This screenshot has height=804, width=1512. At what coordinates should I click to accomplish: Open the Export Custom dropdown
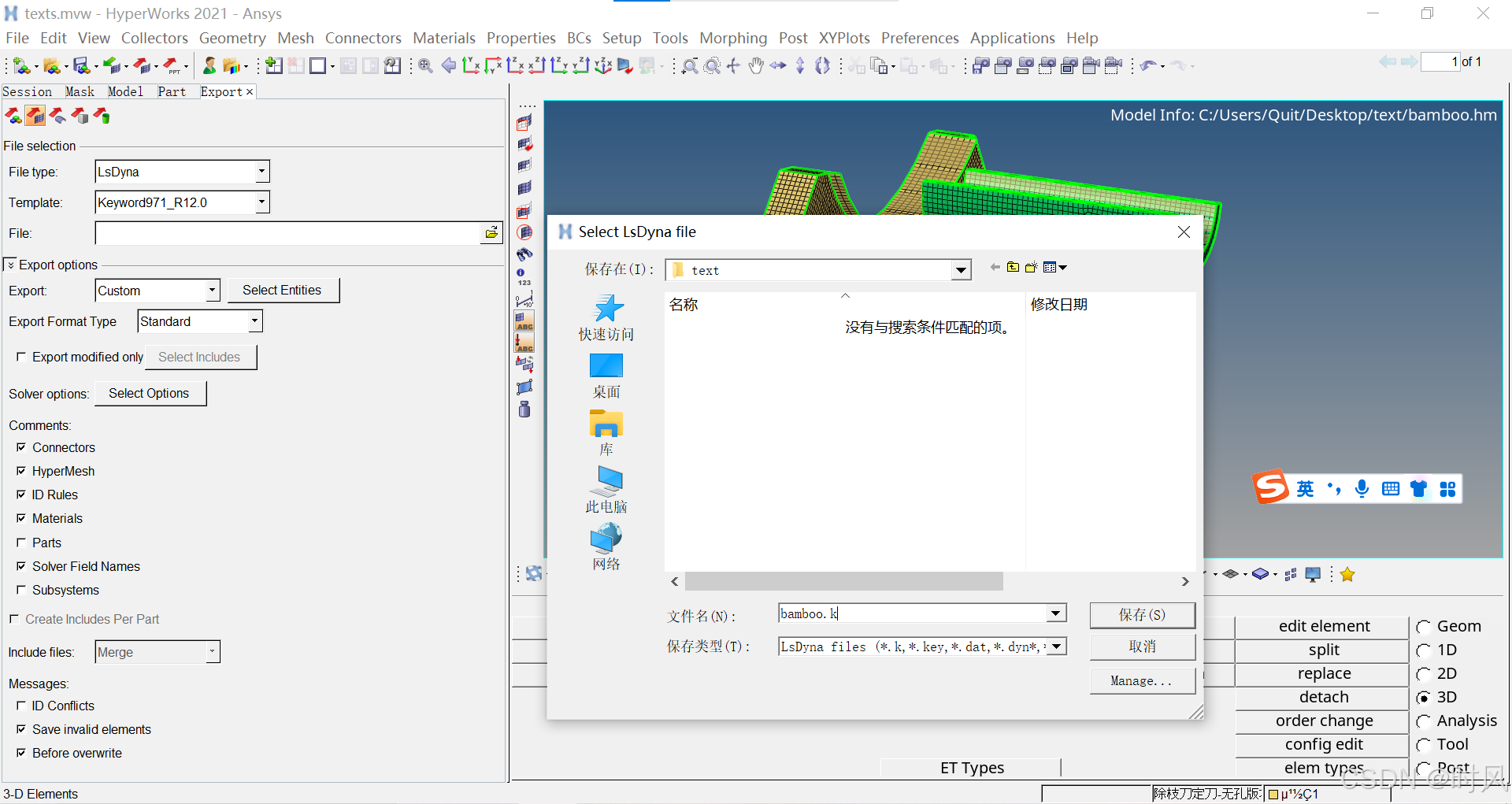(212, 291)
